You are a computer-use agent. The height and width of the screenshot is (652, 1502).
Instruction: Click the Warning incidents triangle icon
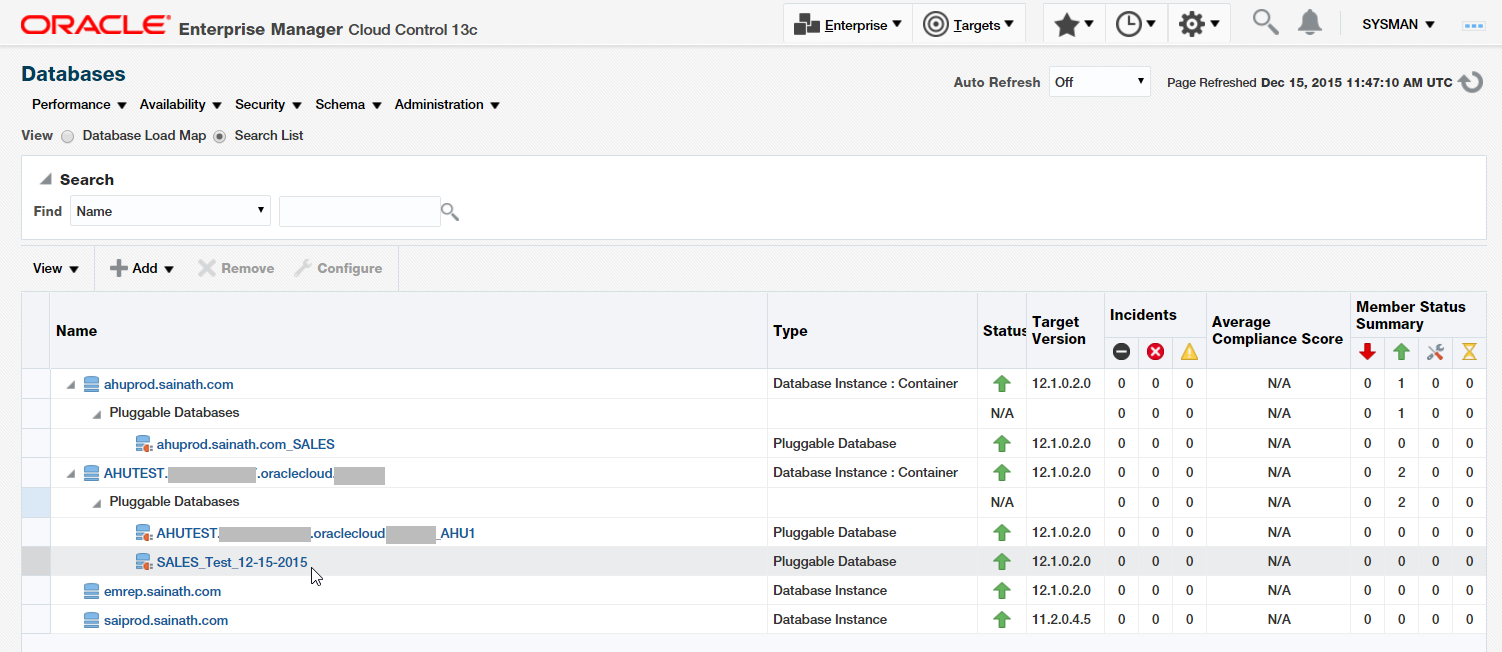point(1189,352)
